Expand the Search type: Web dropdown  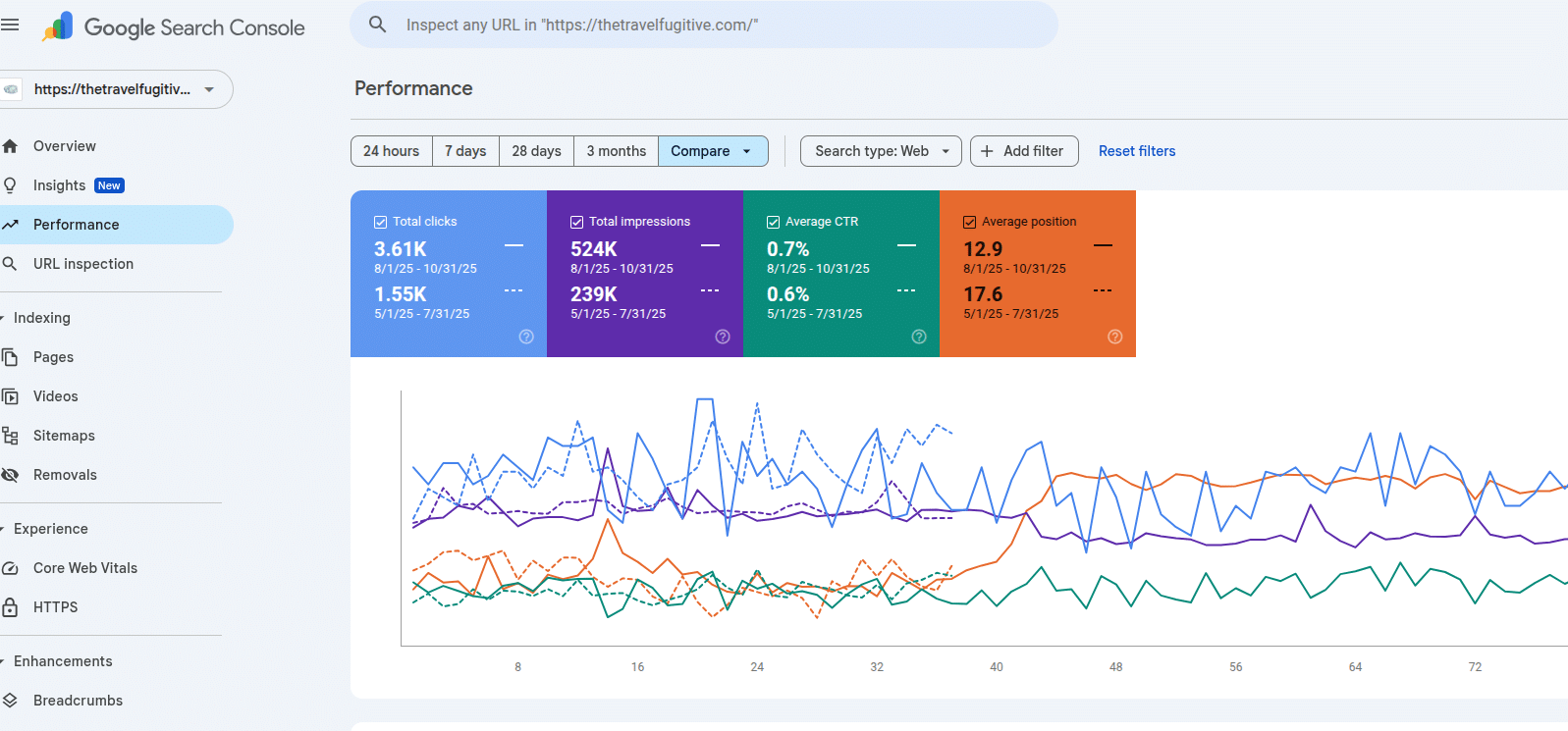(x=881, y=151)
